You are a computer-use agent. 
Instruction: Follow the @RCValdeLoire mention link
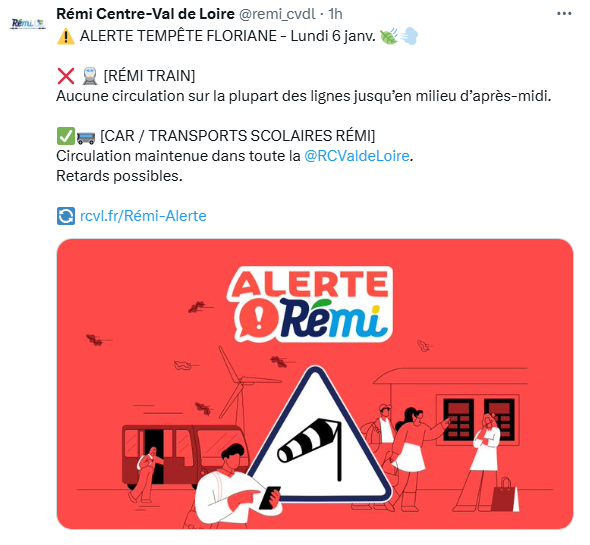click(x=356, y=156)
